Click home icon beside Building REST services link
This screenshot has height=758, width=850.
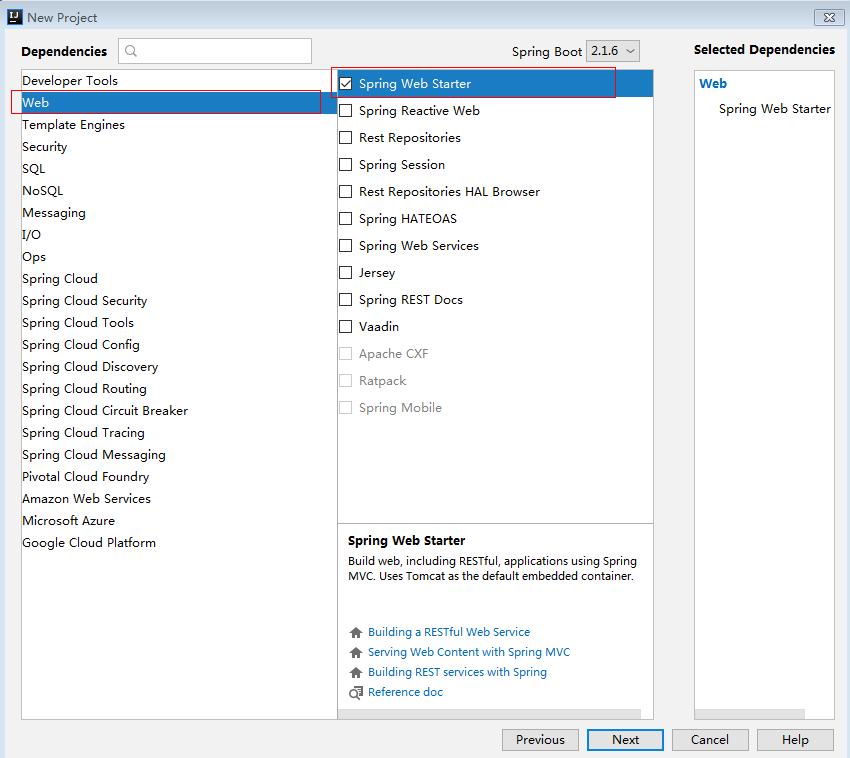tap(356, 672)
